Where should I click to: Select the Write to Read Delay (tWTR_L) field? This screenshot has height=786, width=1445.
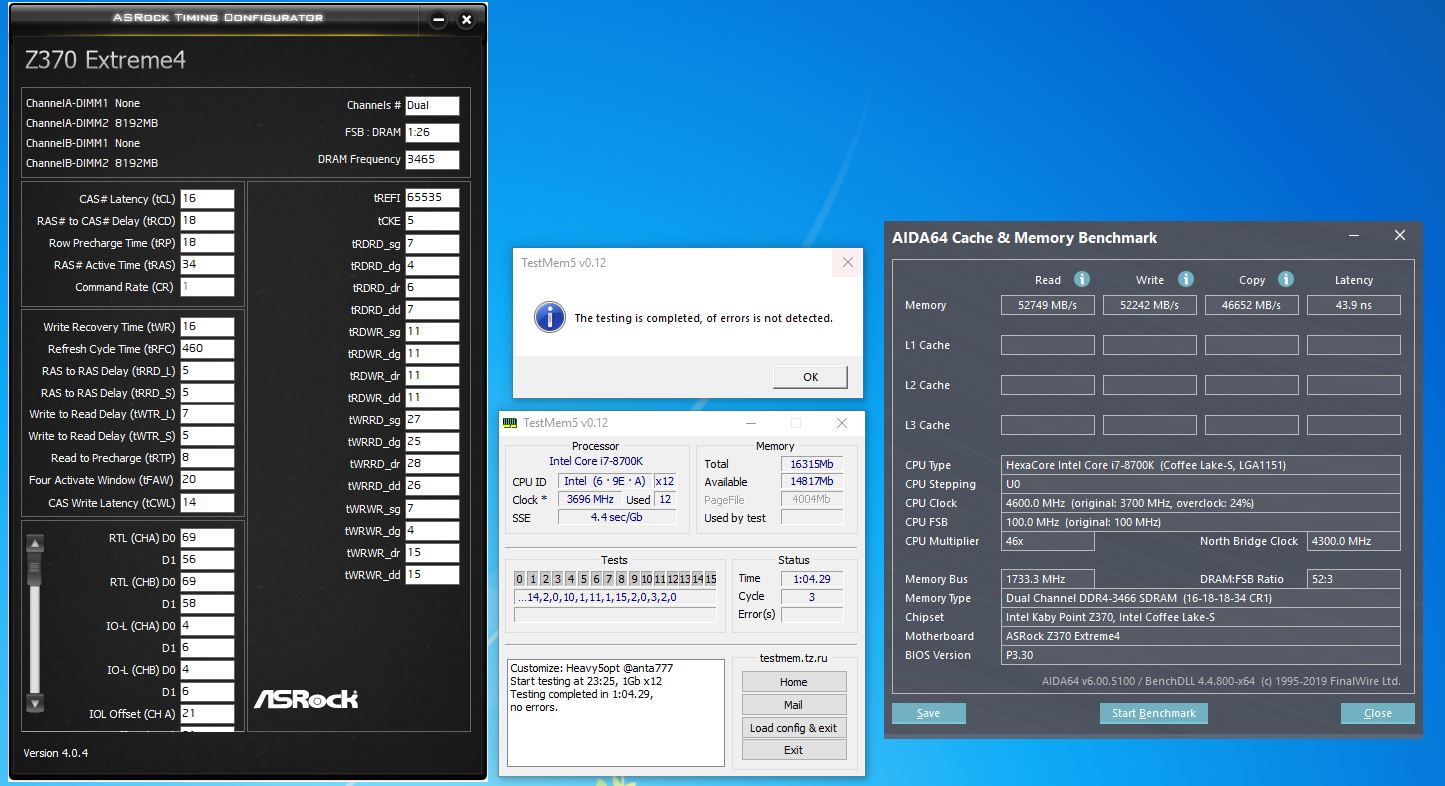tap(207, 414)
